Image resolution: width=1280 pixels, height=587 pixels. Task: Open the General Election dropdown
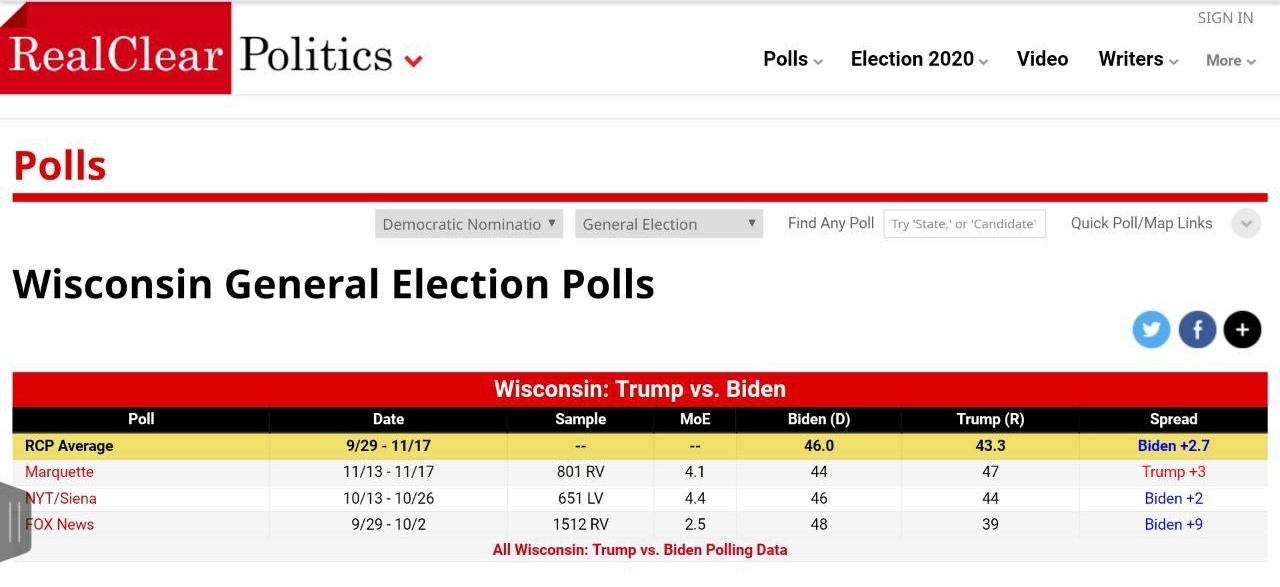tap(669, 224)
